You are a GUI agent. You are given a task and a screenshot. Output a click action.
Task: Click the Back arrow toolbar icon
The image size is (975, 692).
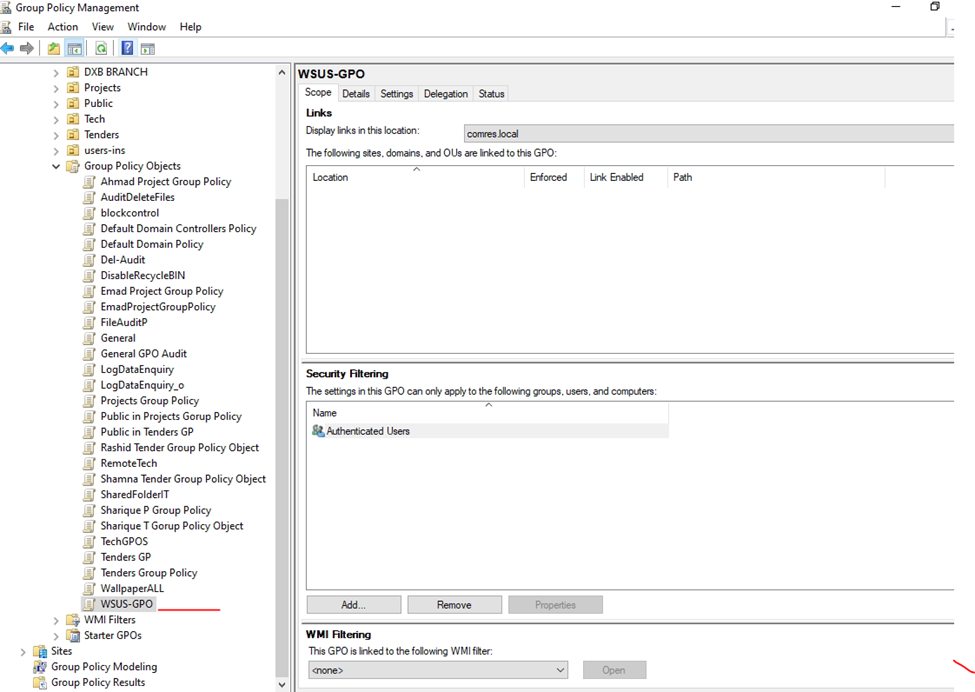coord(8,48)
